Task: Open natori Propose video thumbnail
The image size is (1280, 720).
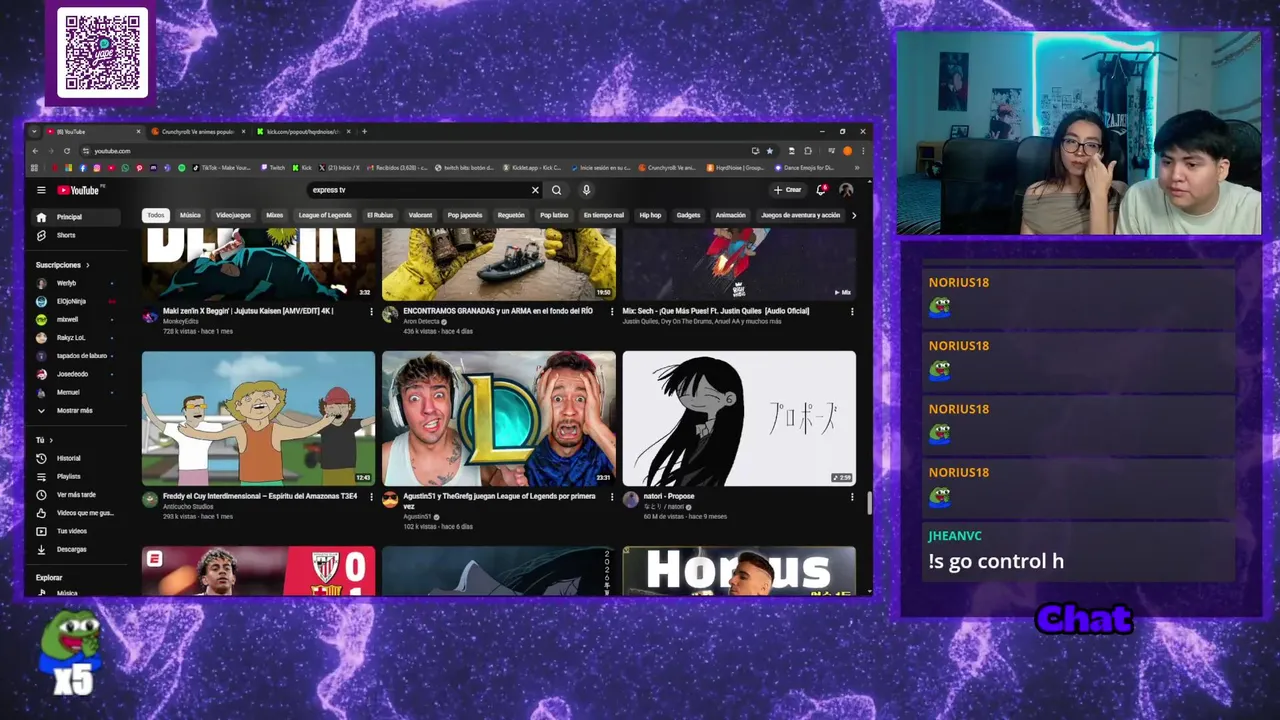Action: tap(739, 418)
